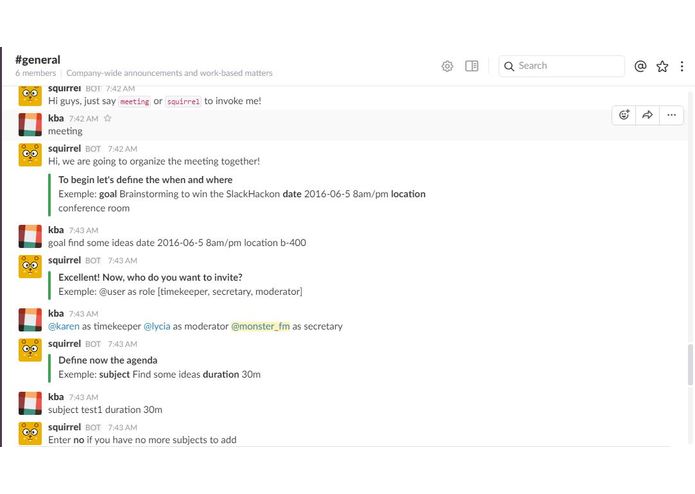Click the magnifying glass search icon
Screen dimensions: 695x494
(509, 66)
